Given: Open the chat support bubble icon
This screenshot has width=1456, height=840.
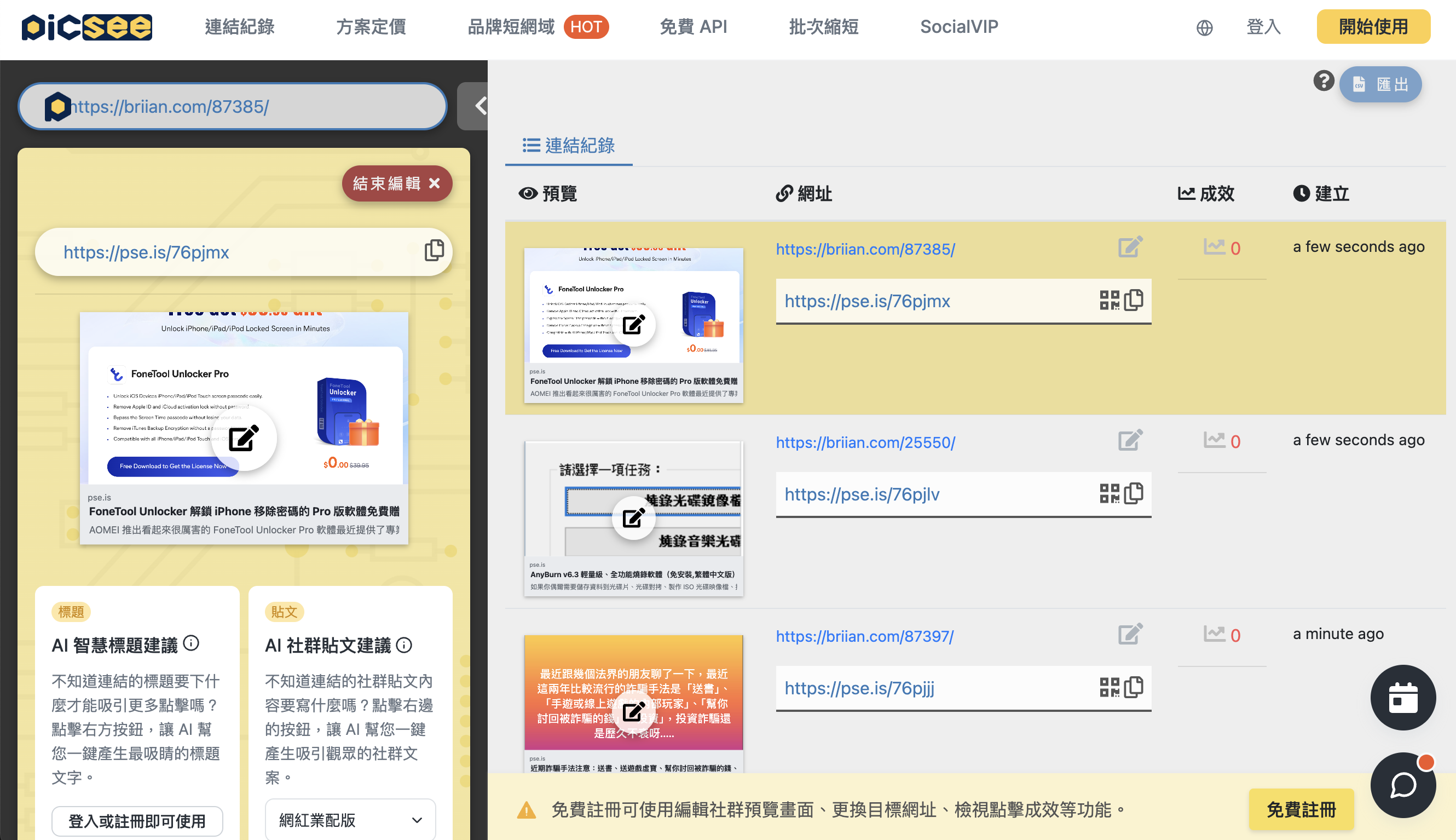Looking at the screenshot, I should 1402,785.
